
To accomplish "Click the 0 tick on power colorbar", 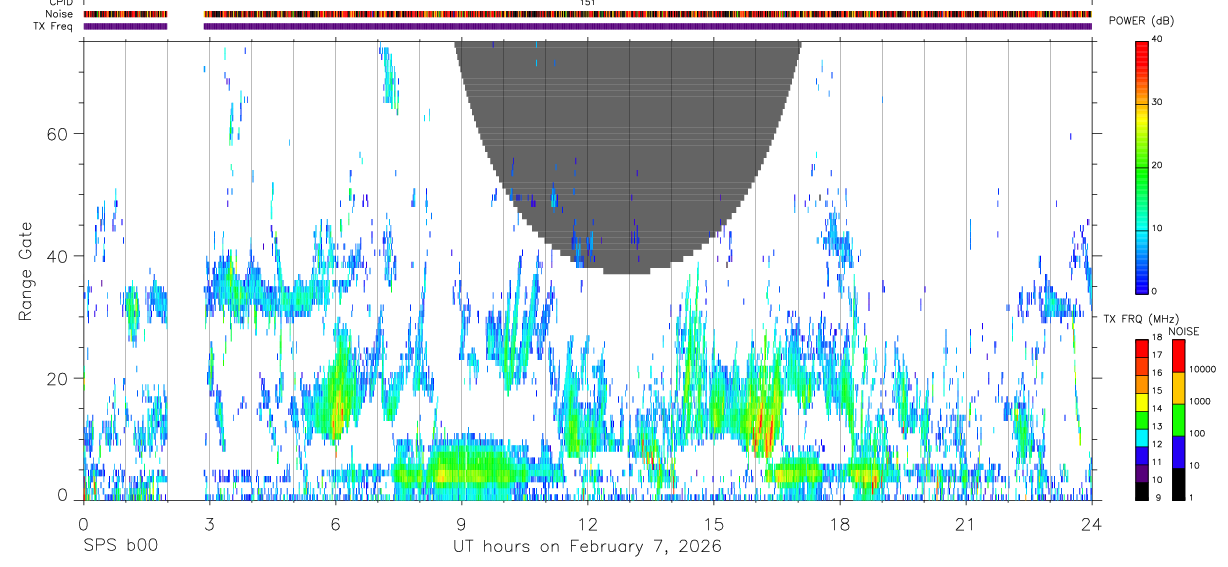I will point(1155,291).
